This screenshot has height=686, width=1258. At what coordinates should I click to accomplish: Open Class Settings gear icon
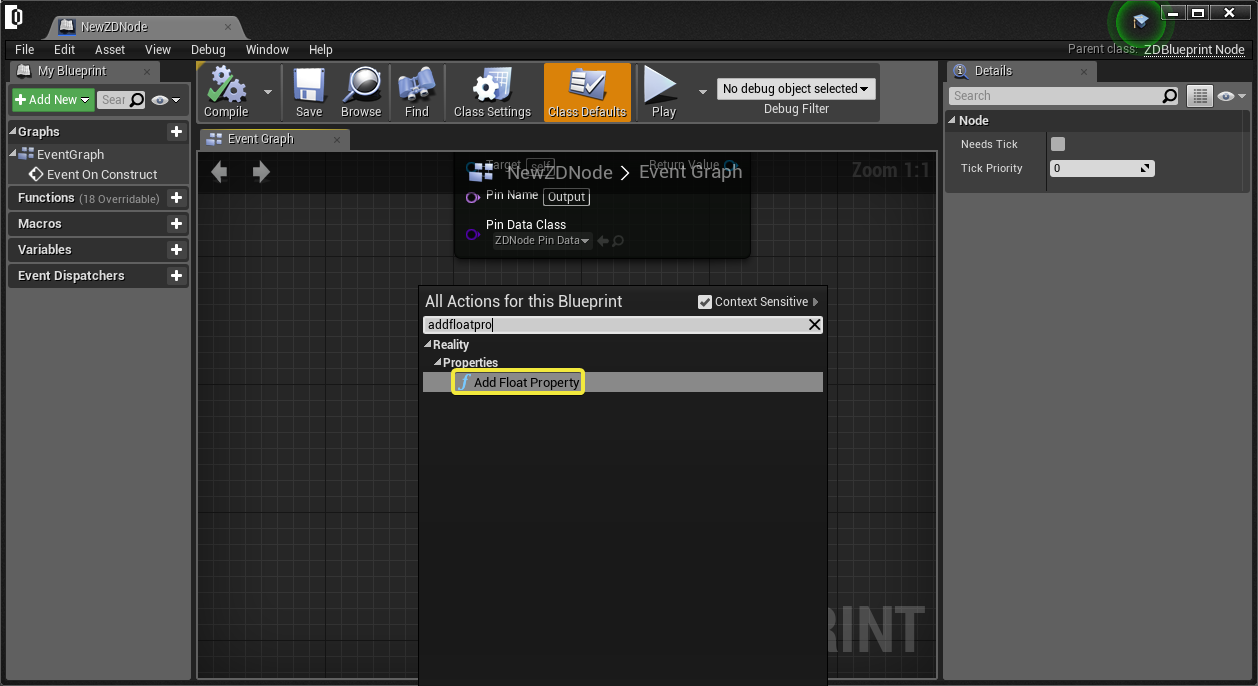pyautogui.click(x=492, y=86)
